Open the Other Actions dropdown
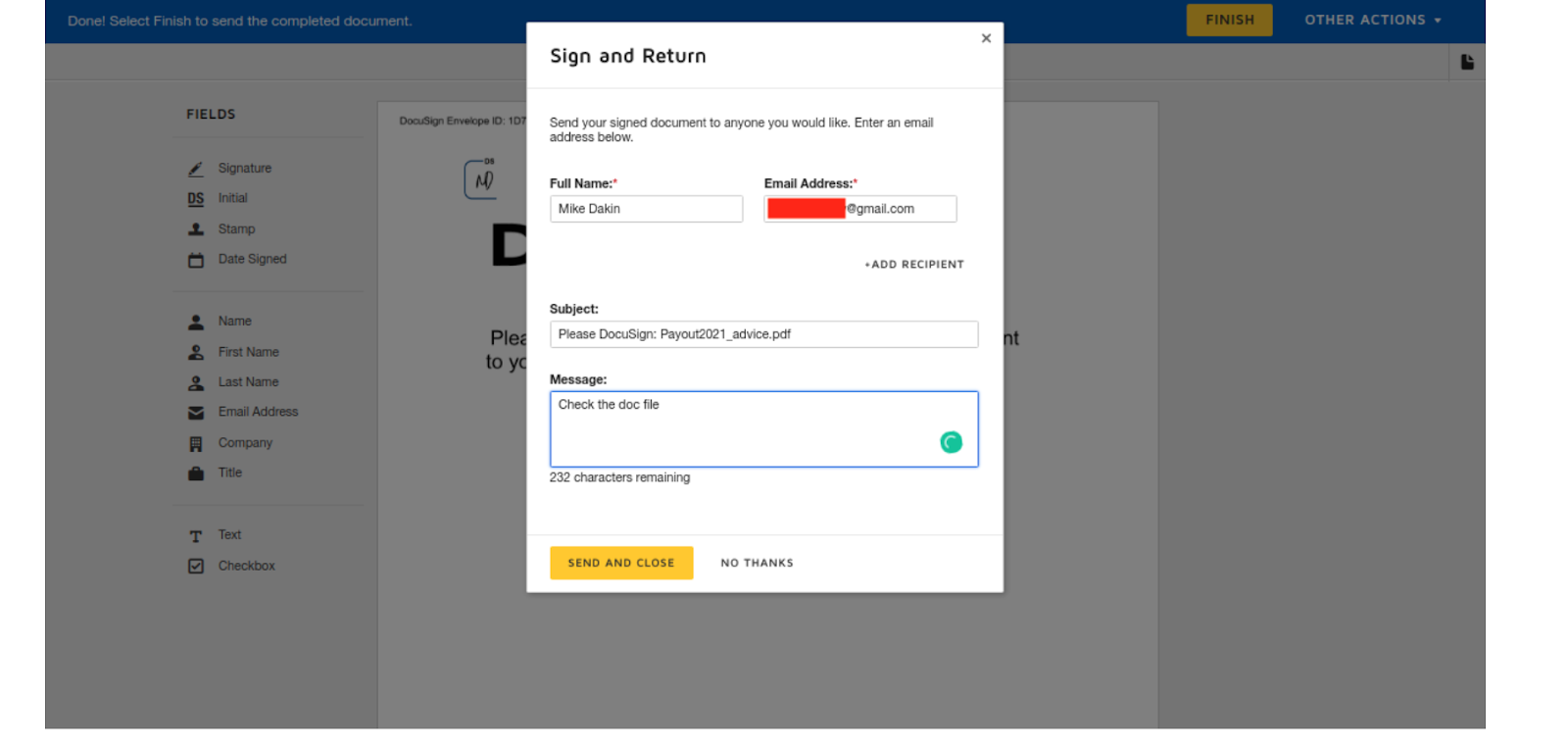This screenshot has height=748, width=1568. coord(1373,20)
